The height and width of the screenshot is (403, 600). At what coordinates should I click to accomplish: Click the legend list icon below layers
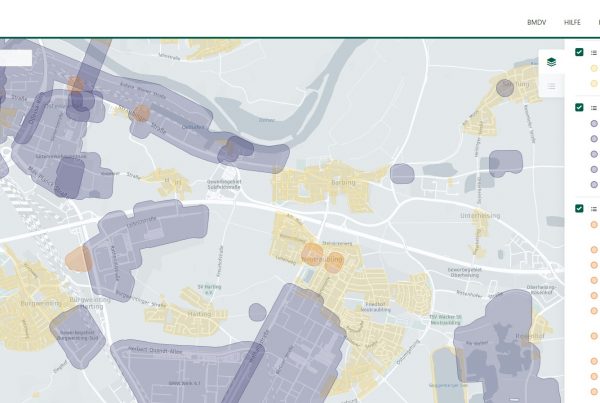(x=551, y=86)
